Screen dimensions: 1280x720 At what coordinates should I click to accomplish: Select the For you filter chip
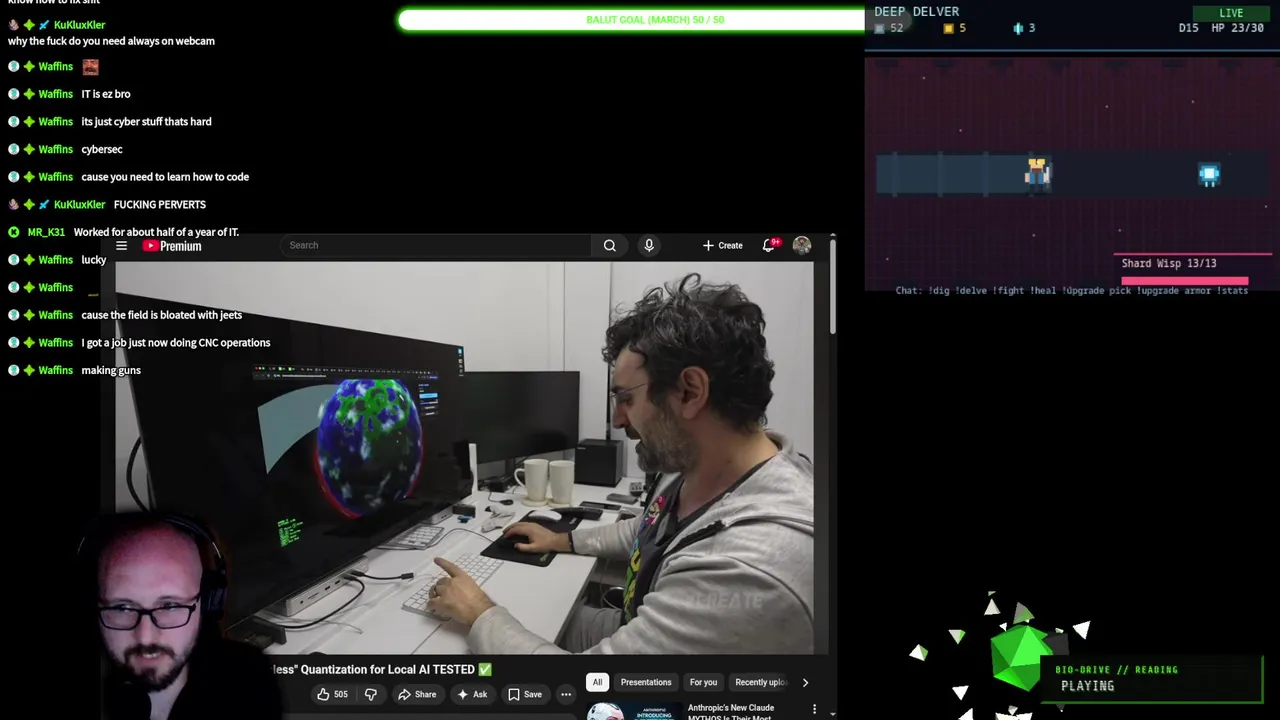pyautogui.click(x=703, y=682)
